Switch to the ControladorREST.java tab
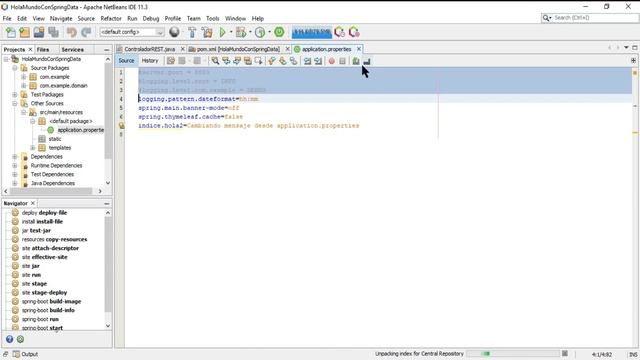 tap(149, 49)
